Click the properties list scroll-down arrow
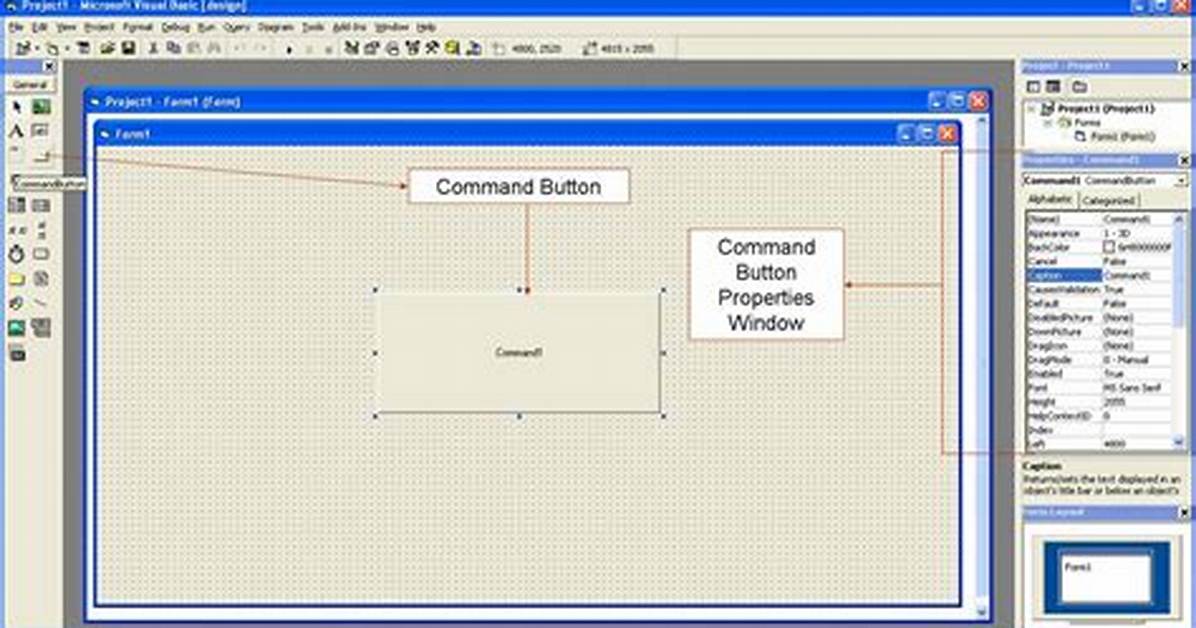This screenshot has height=628, width=1196. point(1178,442)
